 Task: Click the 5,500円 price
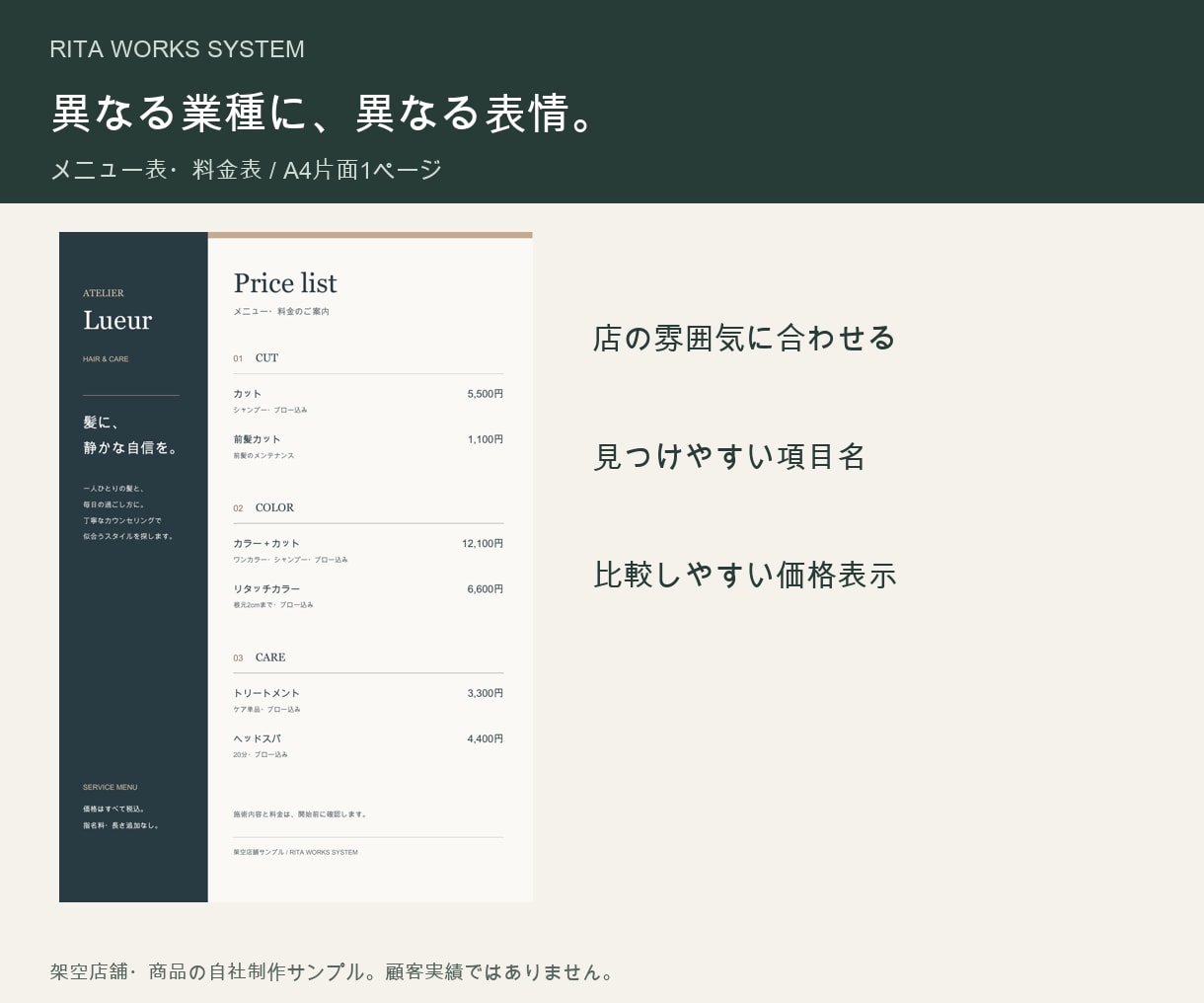click(x=486, y=394)
